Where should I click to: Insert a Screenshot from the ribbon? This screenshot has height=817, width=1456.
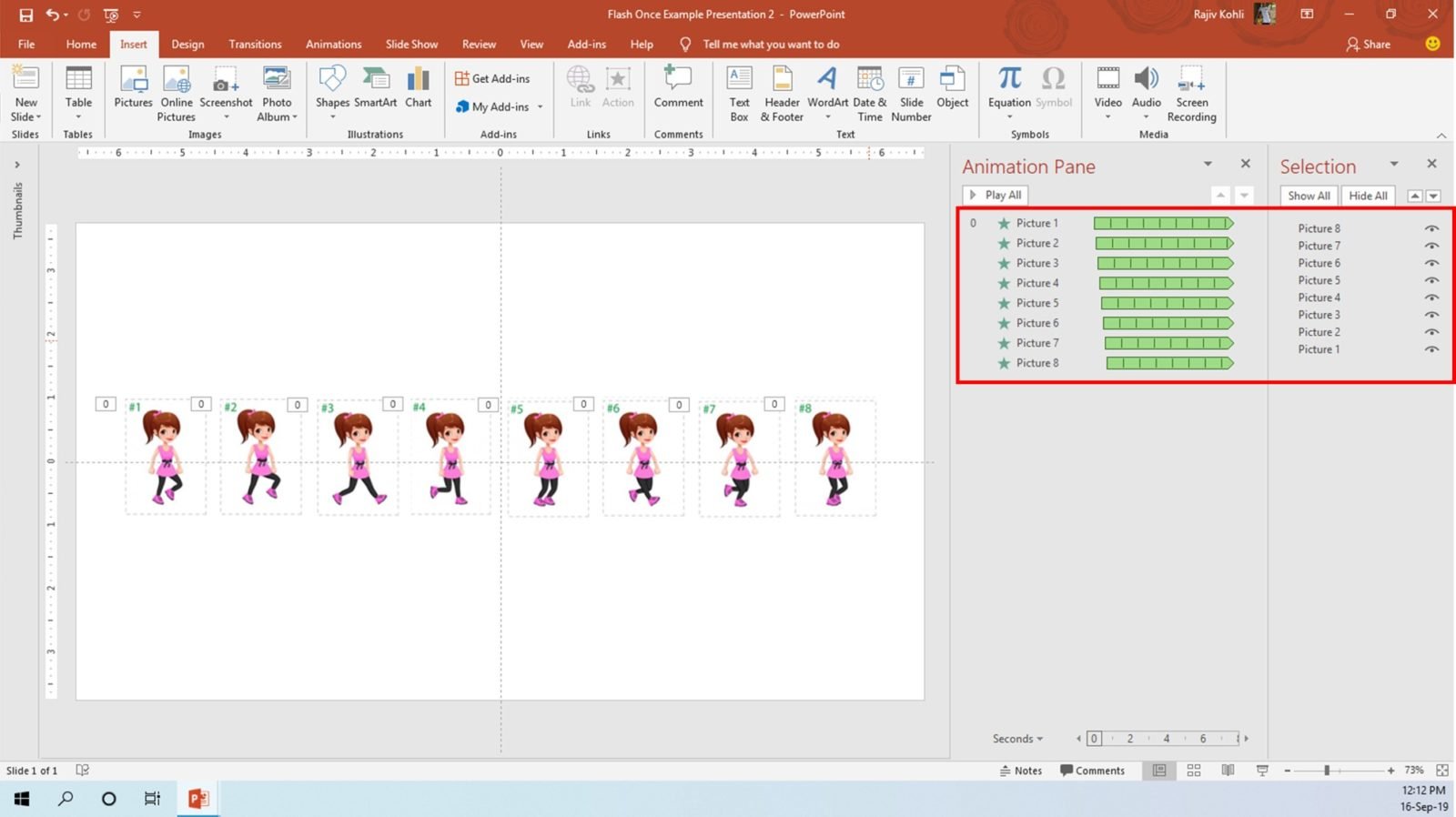click(x=226, y=89)
